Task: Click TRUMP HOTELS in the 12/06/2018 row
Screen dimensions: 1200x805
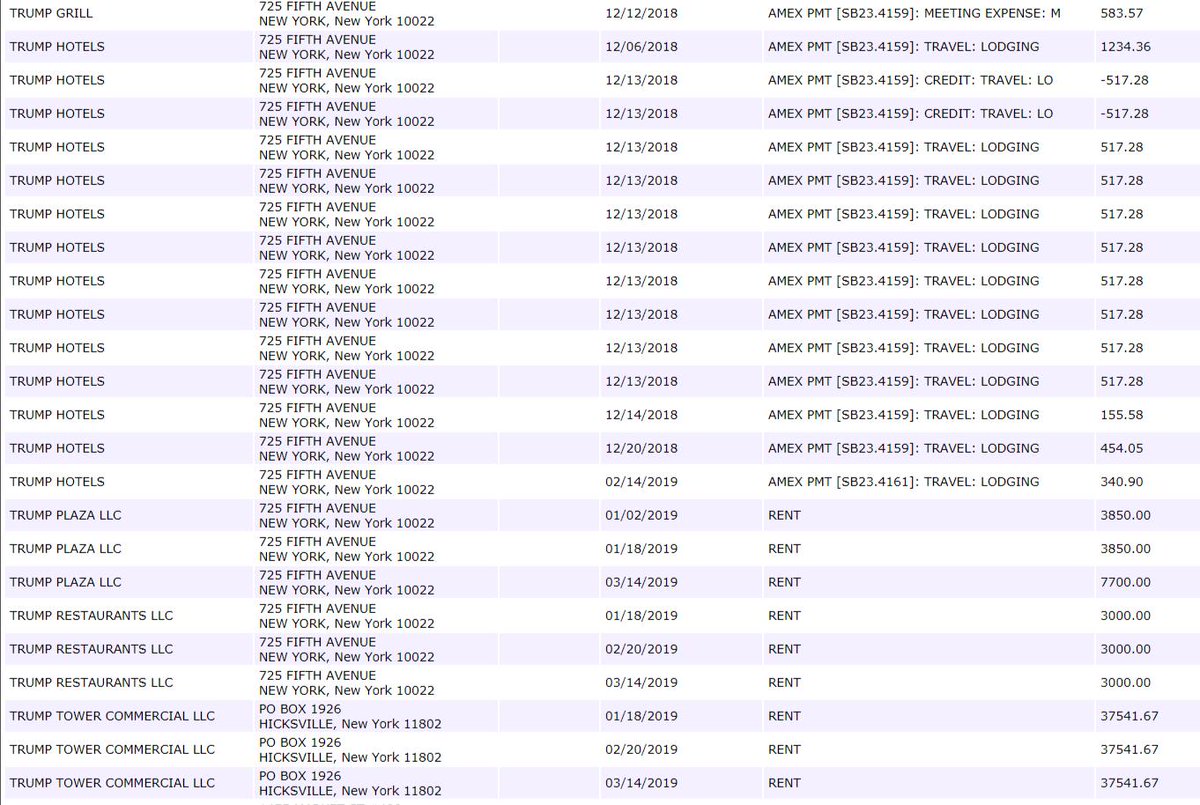Action: tap(57, 47)
